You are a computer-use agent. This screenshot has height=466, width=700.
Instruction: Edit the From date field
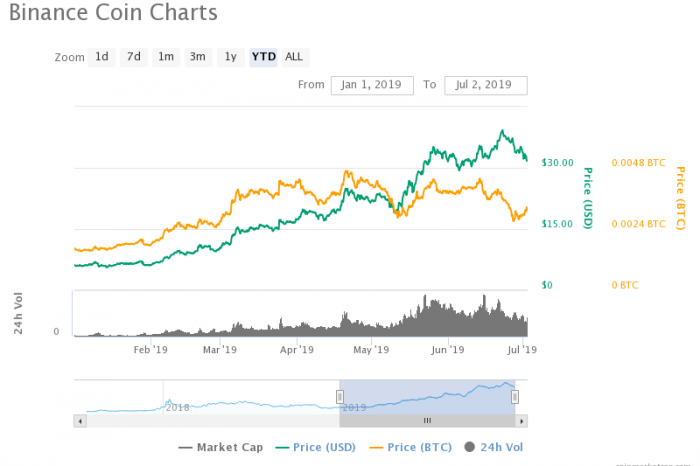[372, 85]
